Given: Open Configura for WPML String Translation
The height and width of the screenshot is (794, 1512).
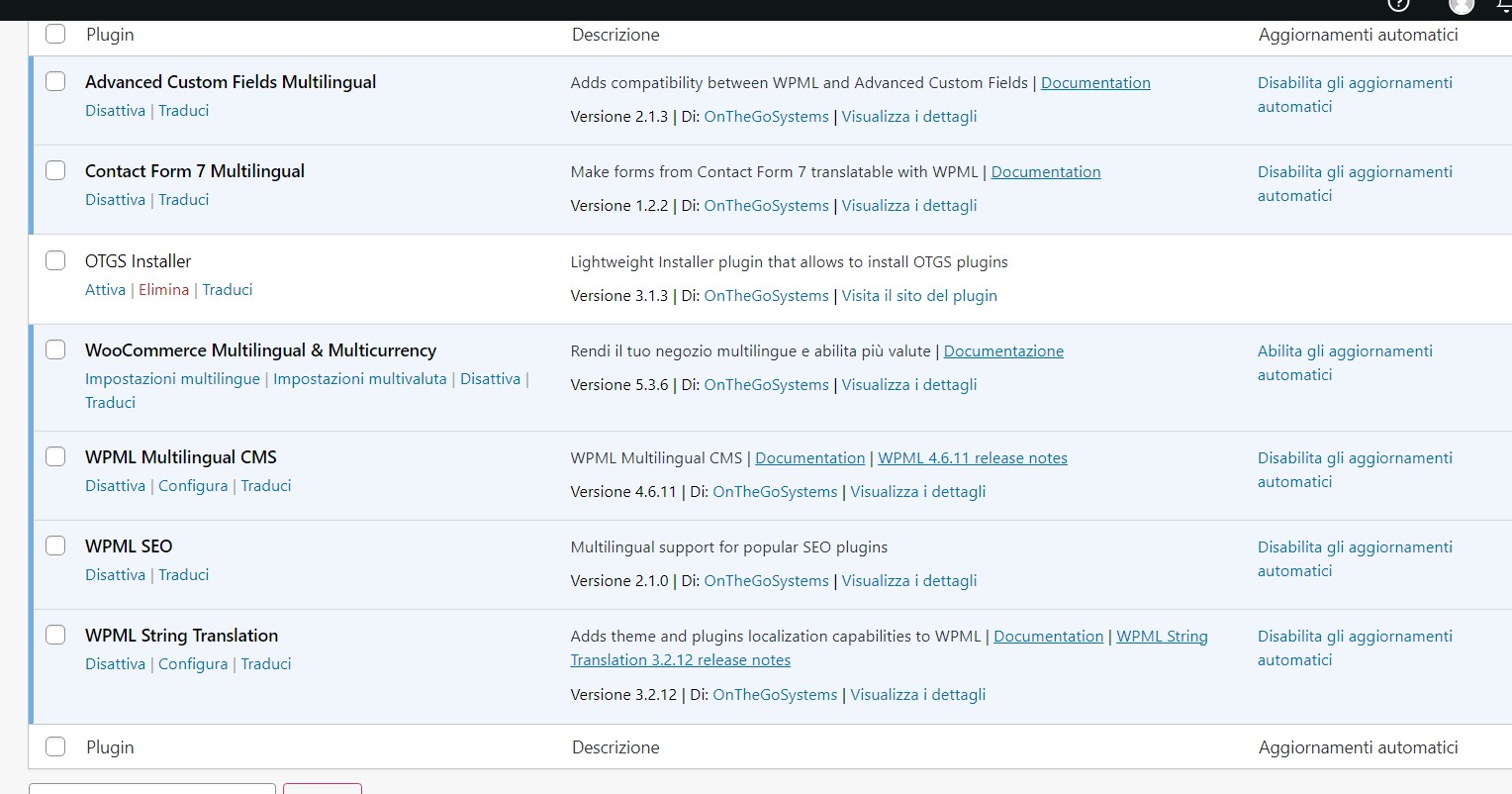Looking at the screenshot, I should (193, 663).
